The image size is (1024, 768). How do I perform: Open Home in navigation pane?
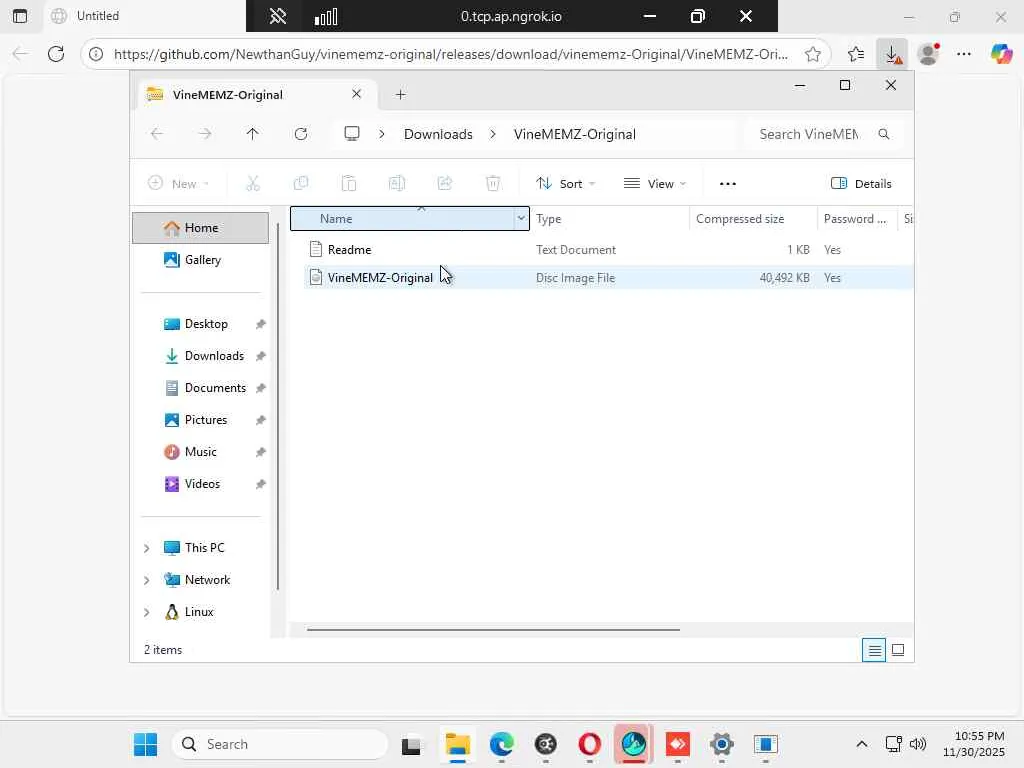[x=200, y=228]
